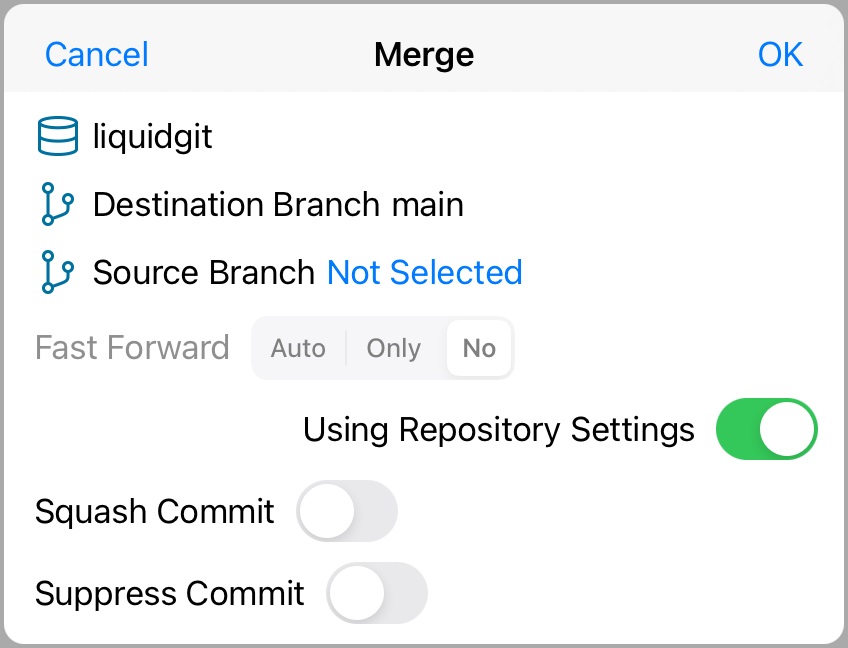The image size is (848, 648).
Task: Click the Destination Branch git icon
Action: coord(57,204)
